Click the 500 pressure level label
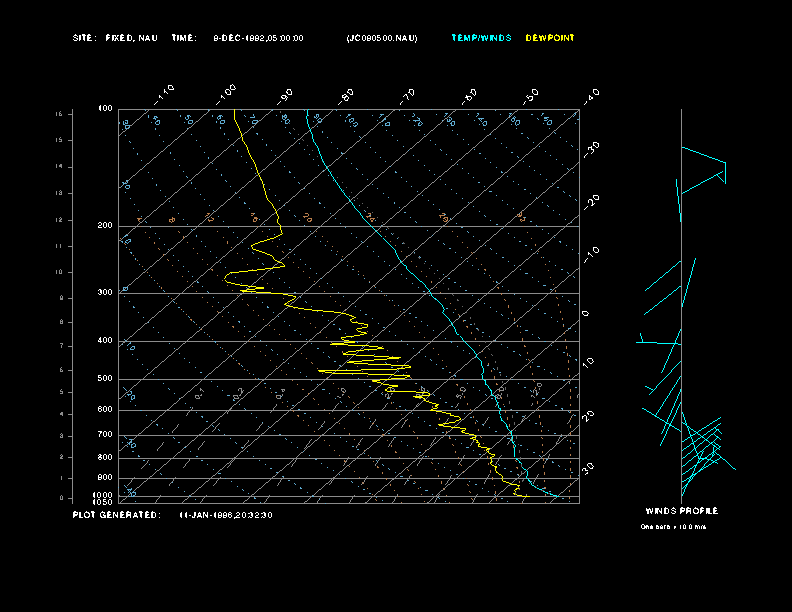The height and width of the screenshot is (612, 792). click(104, 379)
